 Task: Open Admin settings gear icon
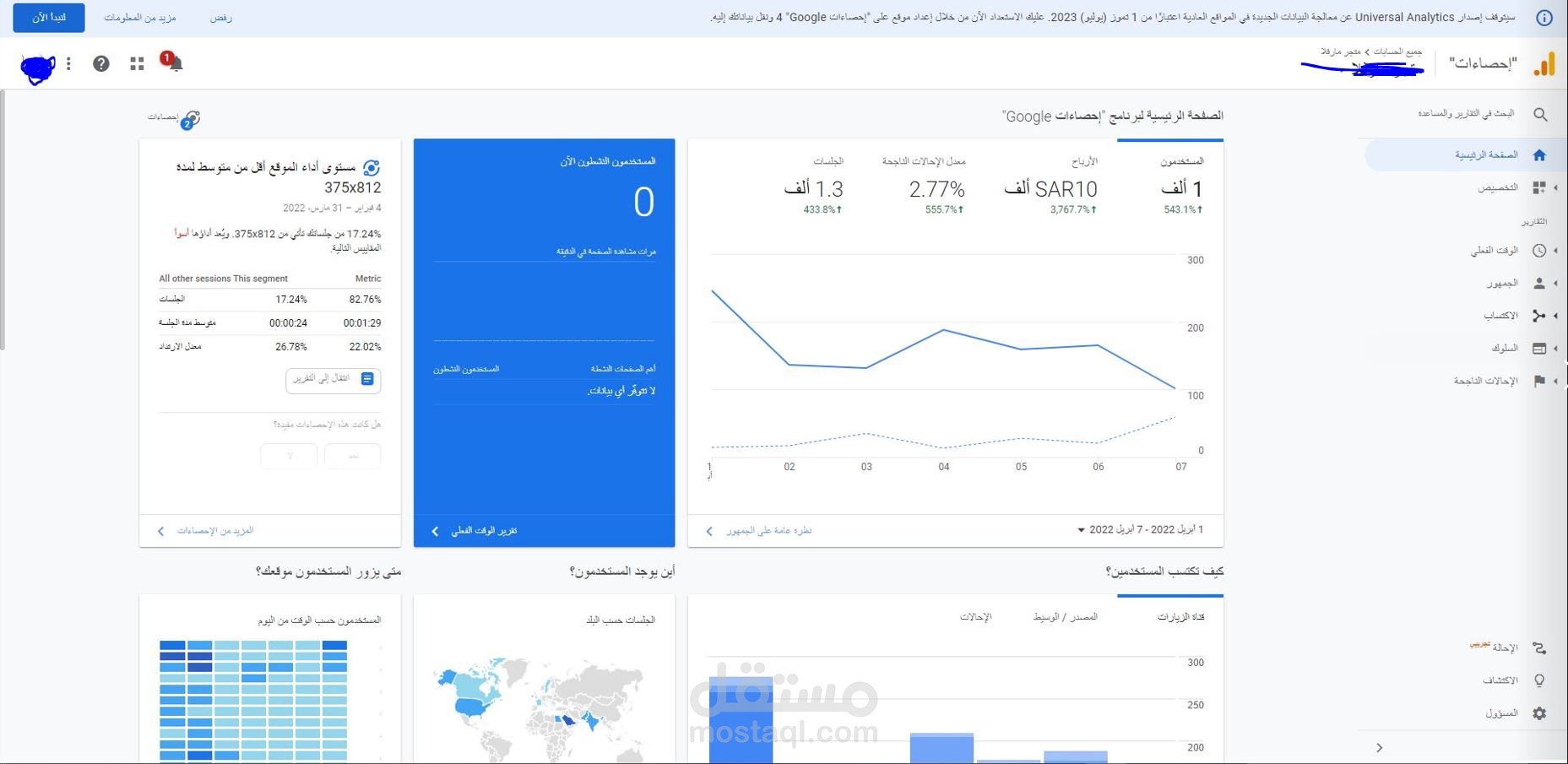1538,713
